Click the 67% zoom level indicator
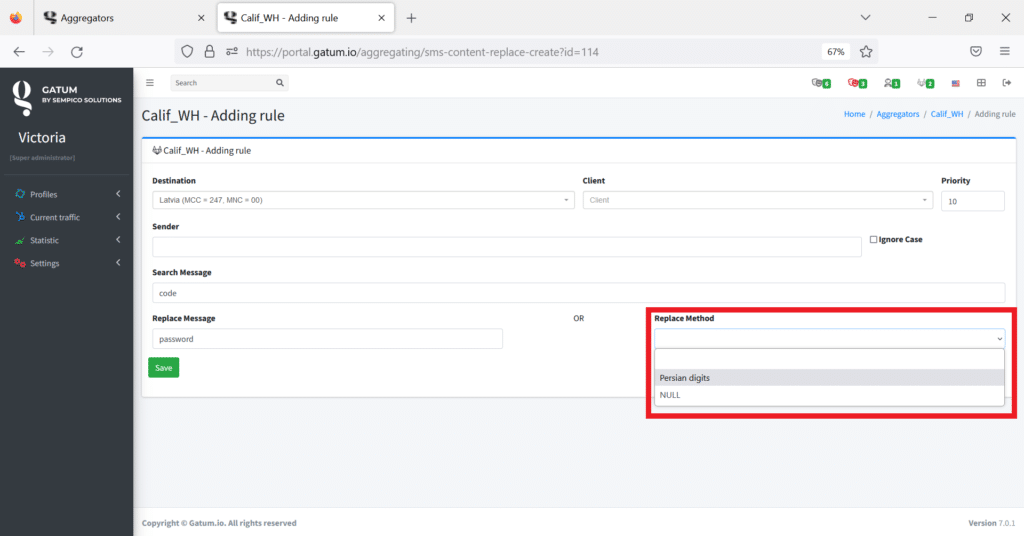This screenshot has width=1024, height=536. 836,52
